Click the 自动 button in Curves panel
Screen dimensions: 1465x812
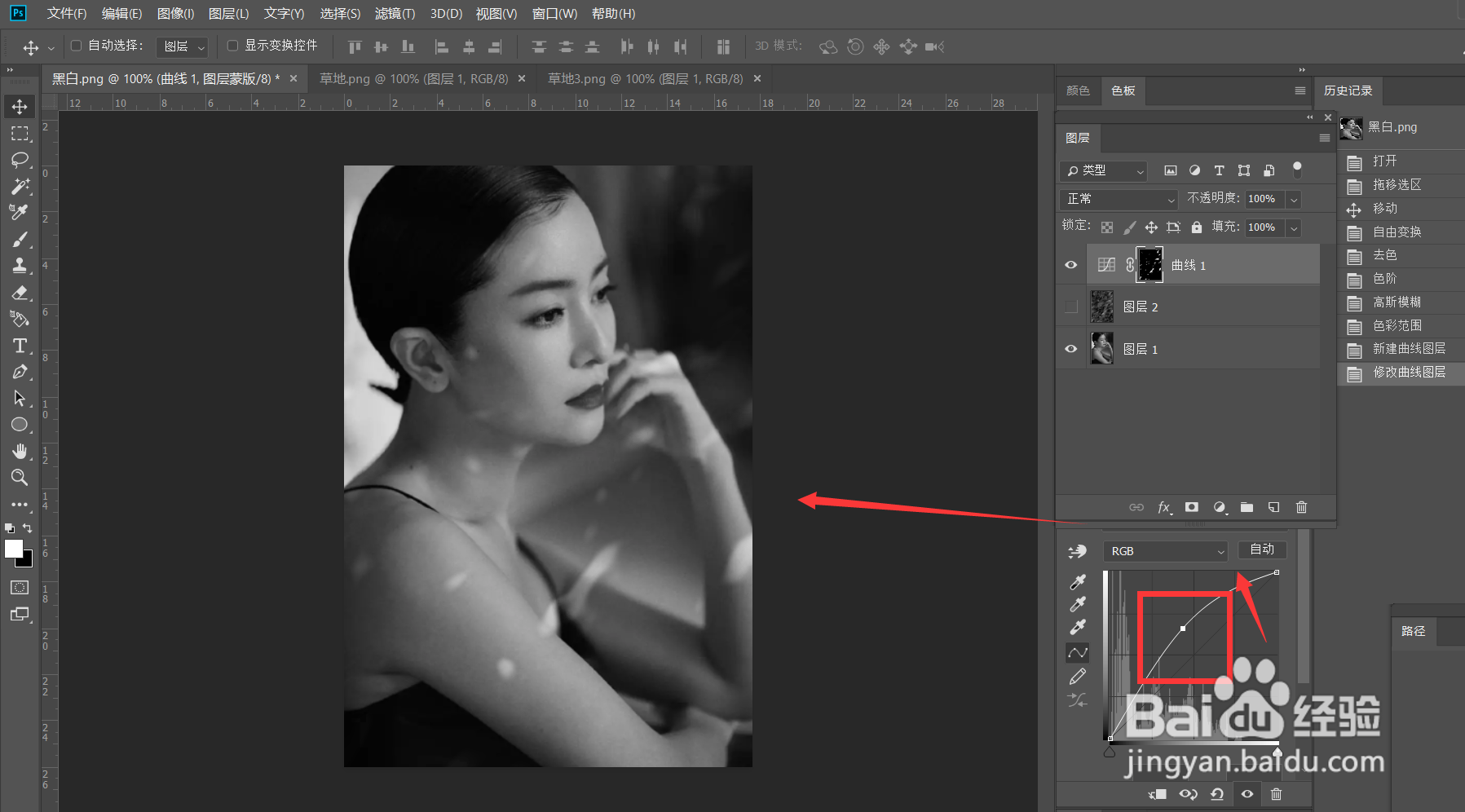coord(1261,549)
